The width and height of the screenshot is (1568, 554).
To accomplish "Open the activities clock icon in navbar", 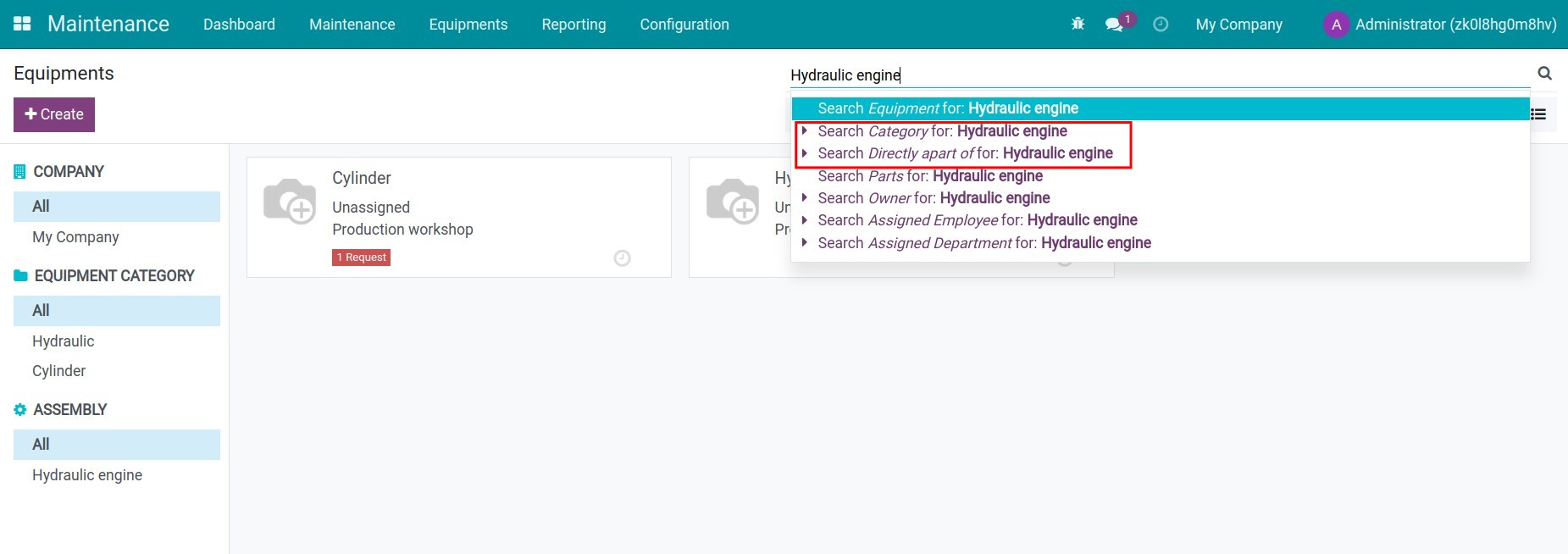I will point(1161,25).
